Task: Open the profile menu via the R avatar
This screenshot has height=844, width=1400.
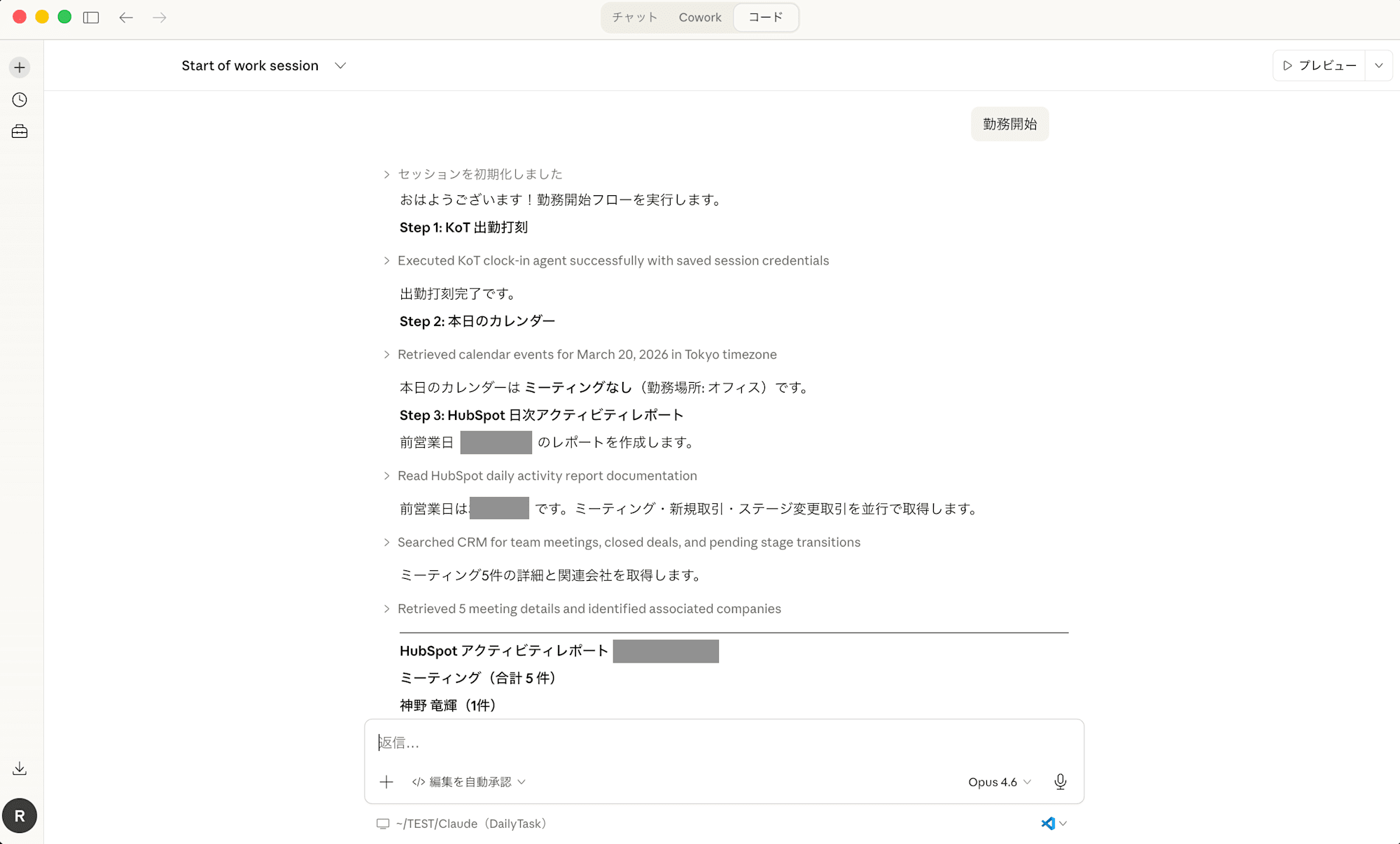Action: [x=20, y=815]
